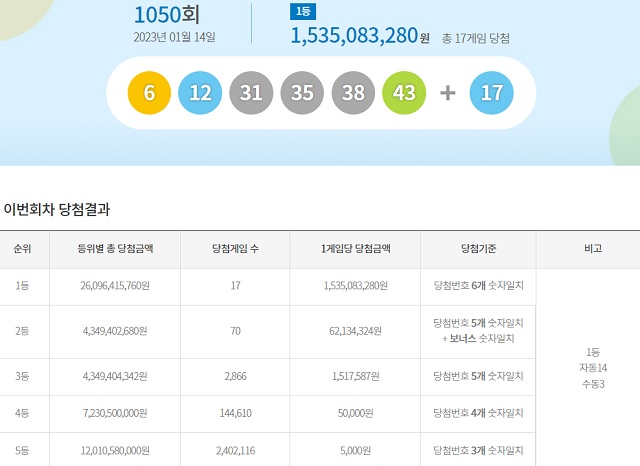Image resolution: width=640 pixels, height=466 pixels.
Task: Click the 순위 column header
Action: (x=22, y=249)
